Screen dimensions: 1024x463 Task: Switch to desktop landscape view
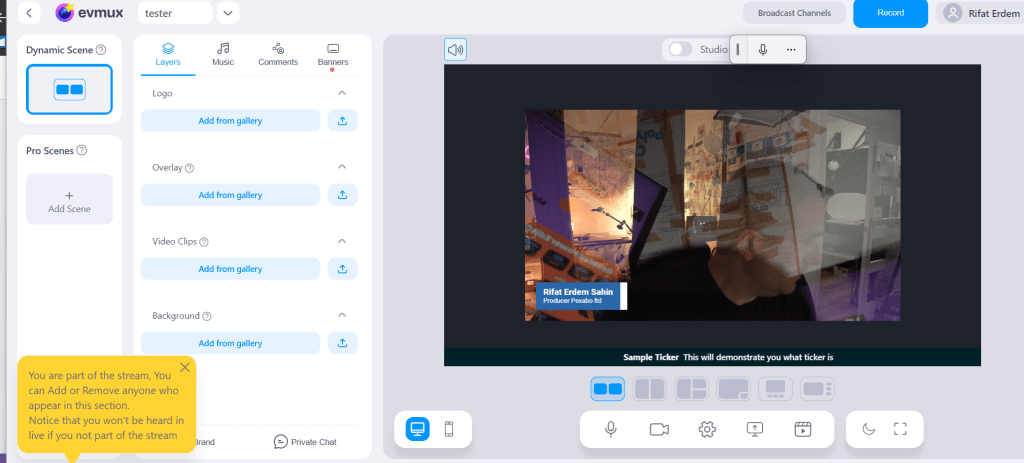417,429
